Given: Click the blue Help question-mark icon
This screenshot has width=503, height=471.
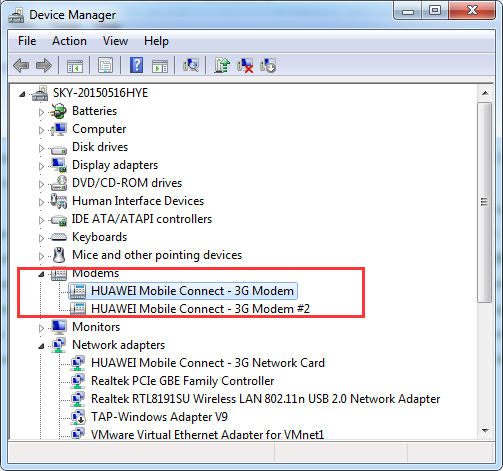Looking at the screenshot, I should pos(136,65).
